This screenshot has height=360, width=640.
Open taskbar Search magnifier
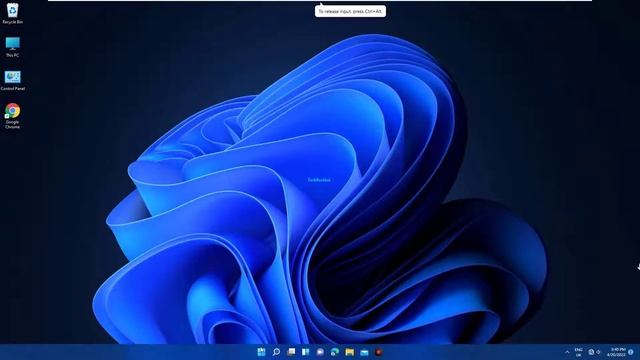[276, 352]
